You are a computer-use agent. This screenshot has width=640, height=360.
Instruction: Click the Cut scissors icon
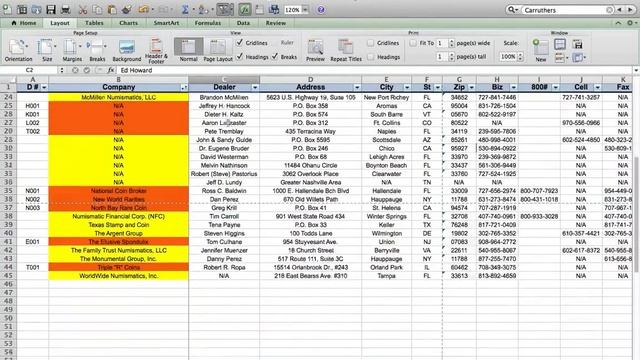coord(83,9)
